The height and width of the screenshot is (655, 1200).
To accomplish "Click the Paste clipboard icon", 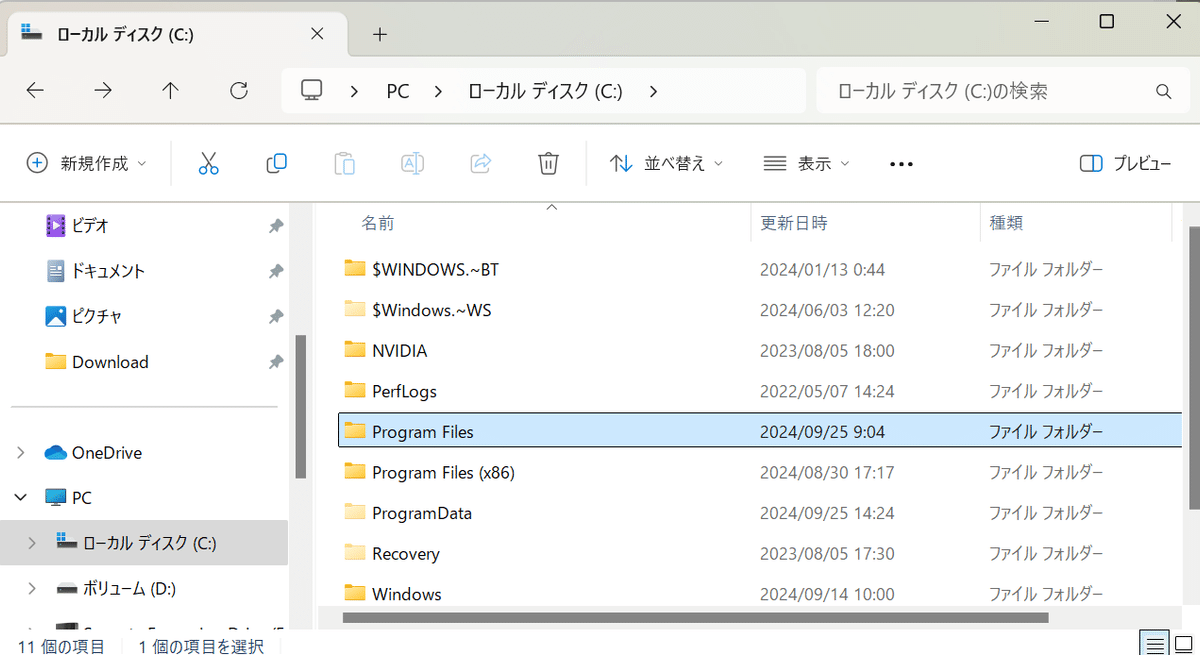I will pos(344,163).
